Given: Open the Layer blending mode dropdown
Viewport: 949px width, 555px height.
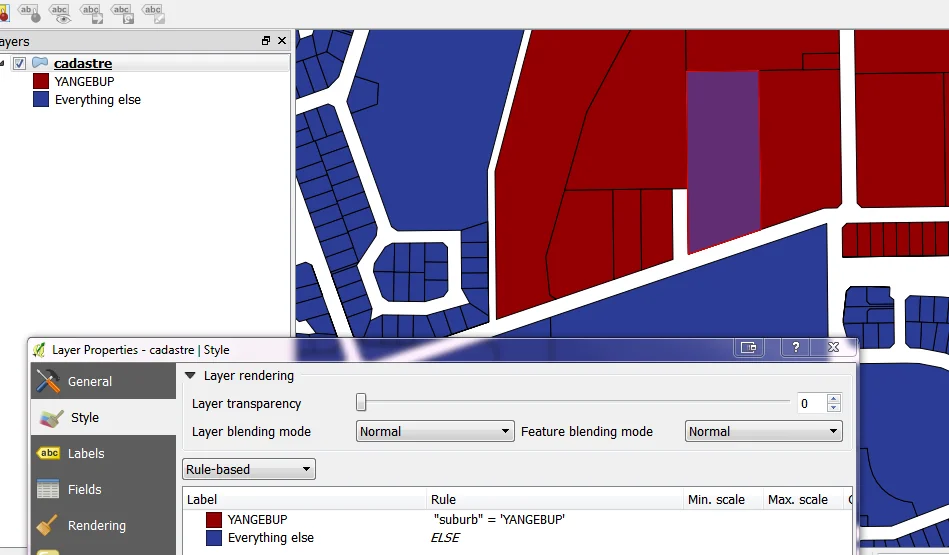Looking at the screenshot, I should click(435, 432).
